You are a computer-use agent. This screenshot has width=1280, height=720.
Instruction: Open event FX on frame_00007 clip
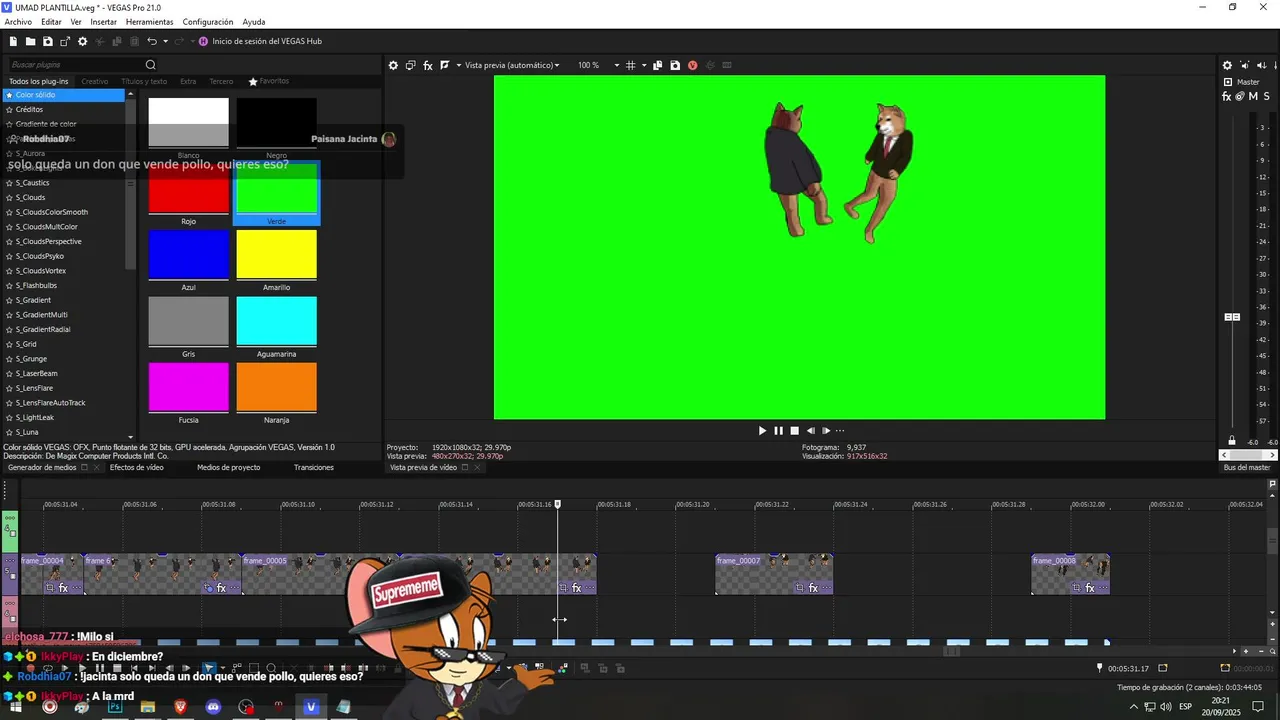pyautogui.click(x=813, y=588)
